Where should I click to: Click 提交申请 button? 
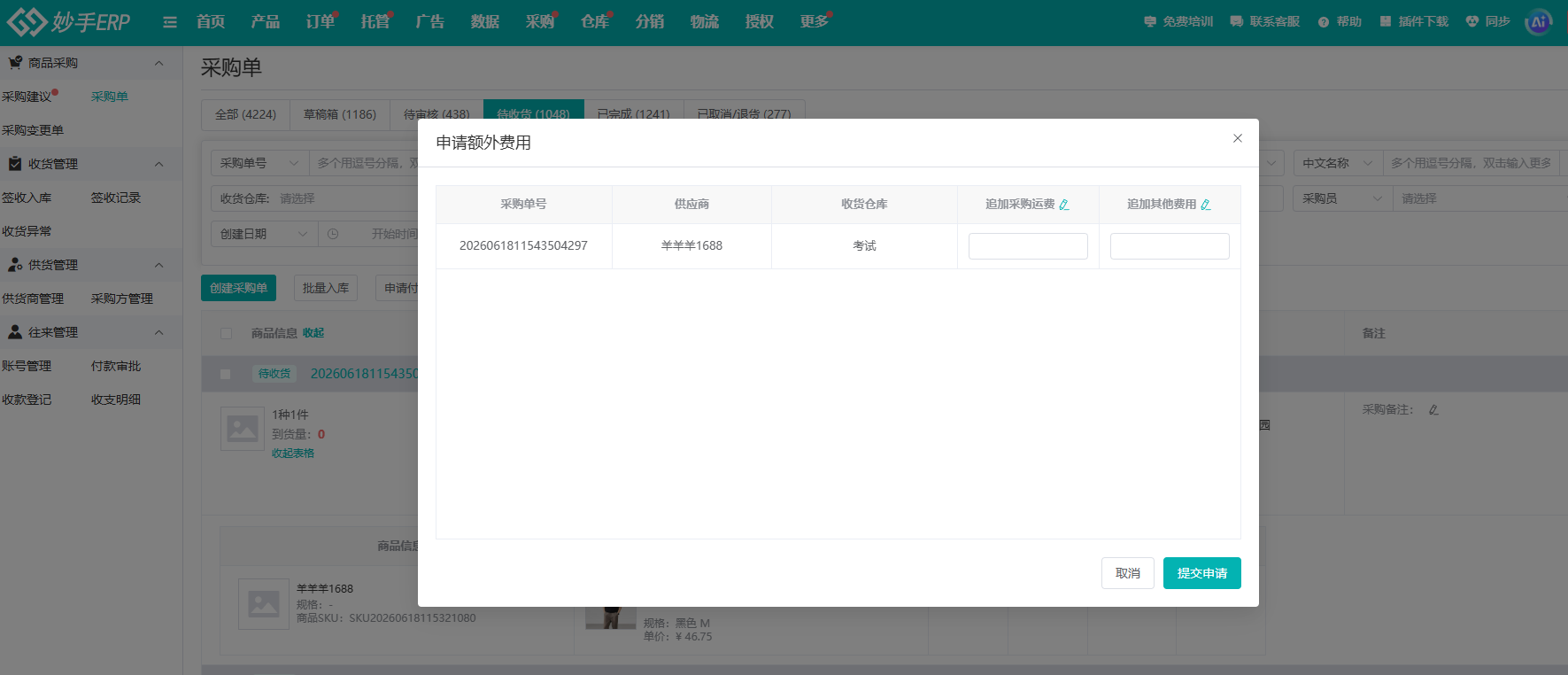(x=1202, y=573)
